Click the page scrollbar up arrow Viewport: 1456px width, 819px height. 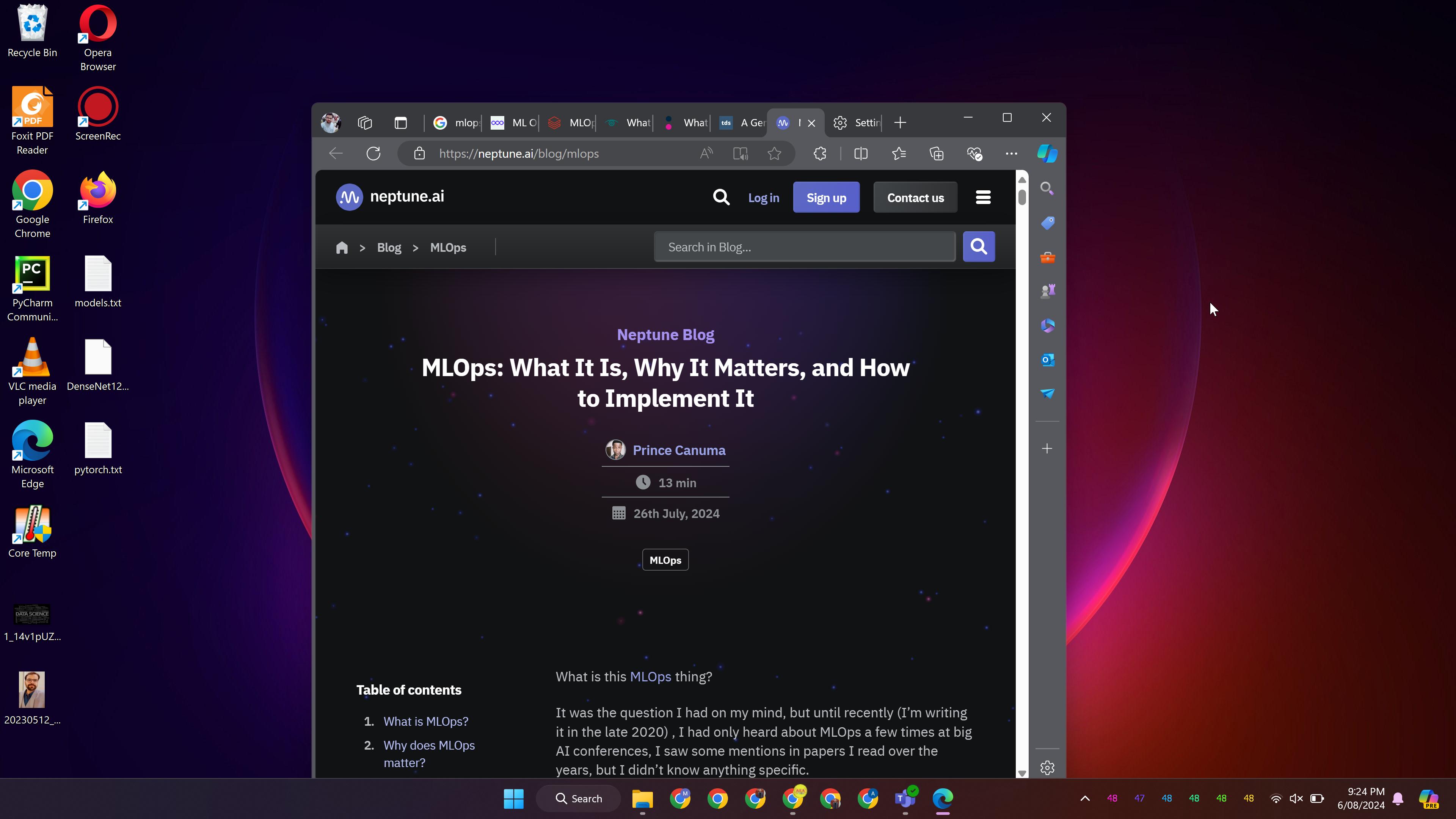[x=1022, y=180]
